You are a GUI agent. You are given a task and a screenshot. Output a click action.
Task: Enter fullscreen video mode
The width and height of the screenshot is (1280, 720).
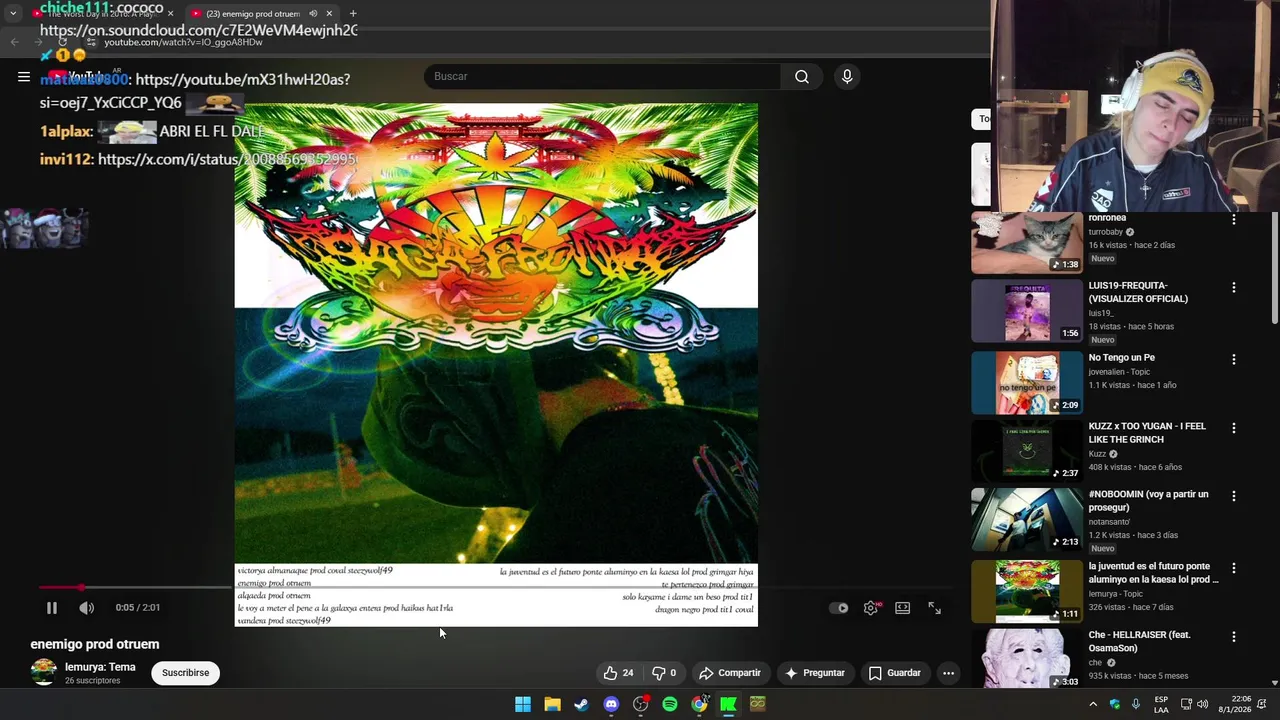coord(935,608)
